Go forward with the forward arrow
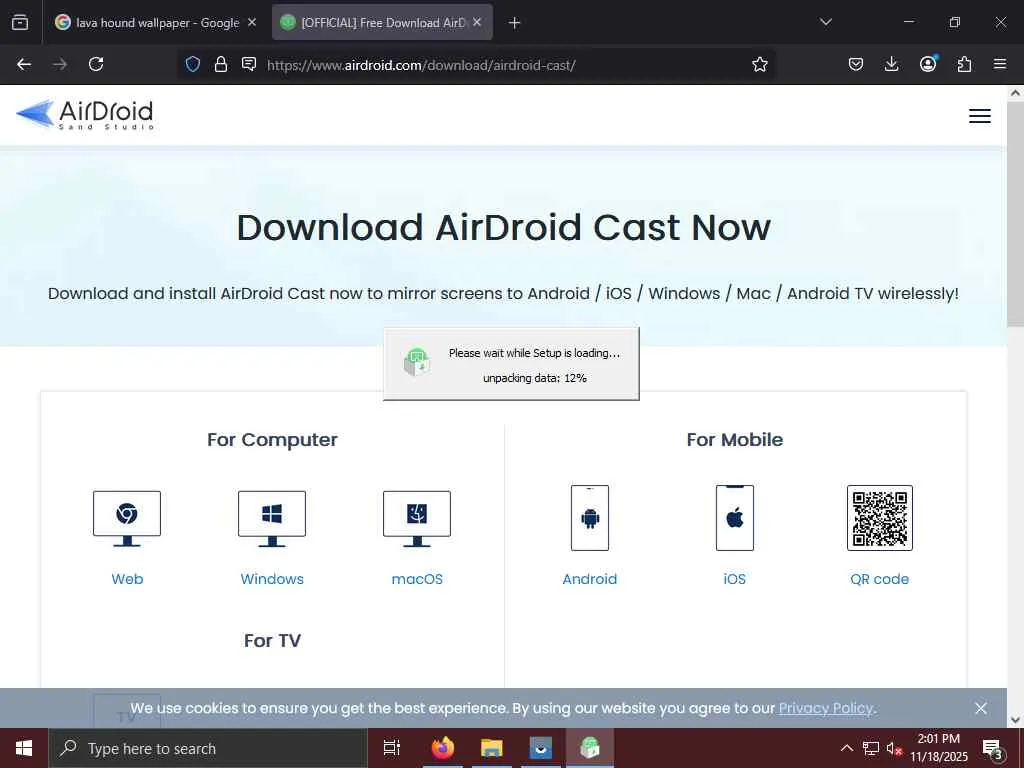 (x=60, y=65)
